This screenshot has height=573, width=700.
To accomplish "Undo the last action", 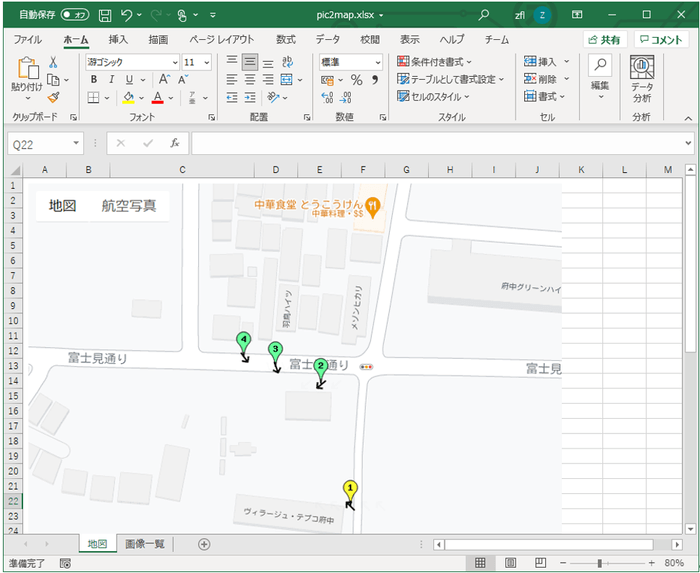I will coord(127,15).
